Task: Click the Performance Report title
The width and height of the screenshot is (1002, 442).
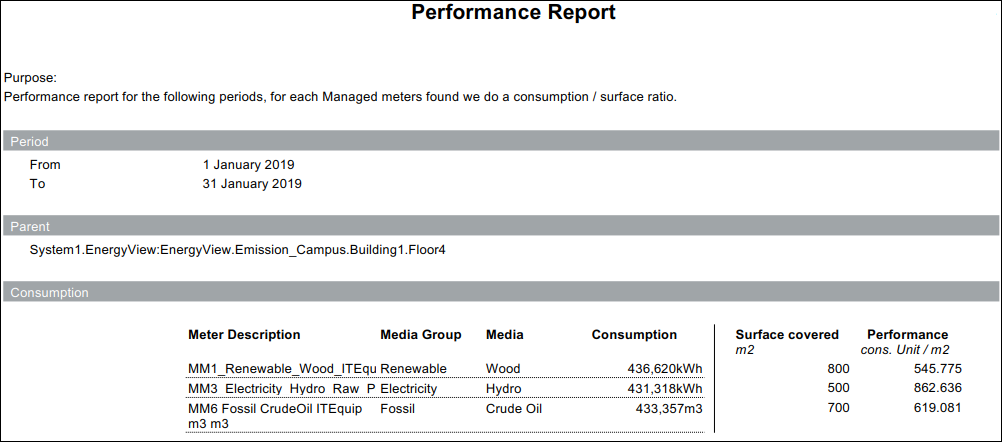Action: [x=513, y=13]
